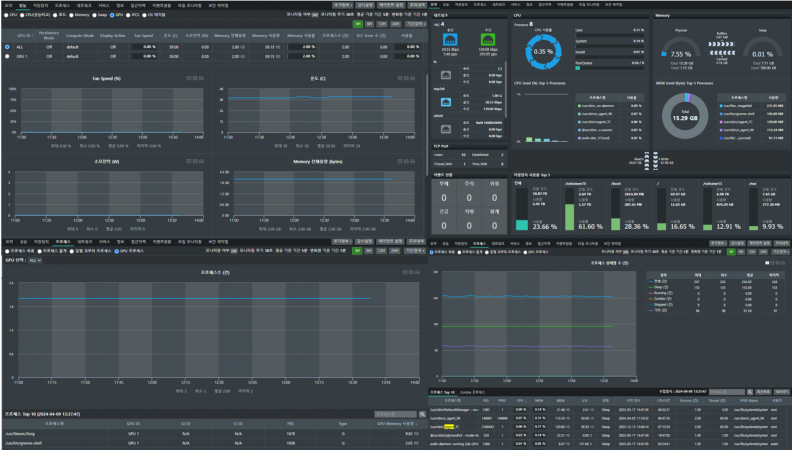
Task: Open the GPU 선택 dropdown
Action: 36,259
